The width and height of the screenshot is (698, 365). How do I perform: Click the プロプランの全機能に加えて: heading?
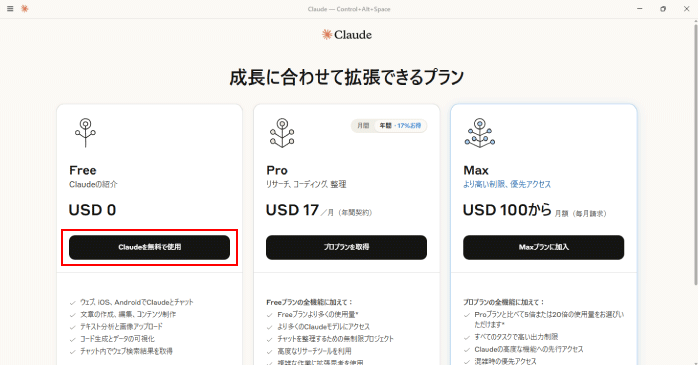pos(504,302)
